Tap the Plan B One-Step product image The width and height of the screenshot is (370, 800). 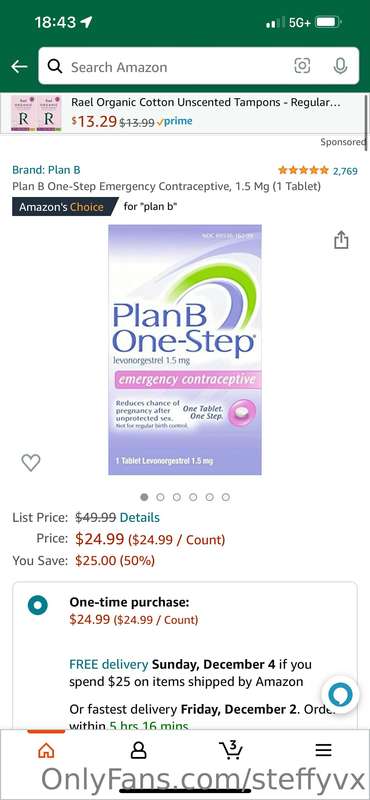tap(185, 350)
